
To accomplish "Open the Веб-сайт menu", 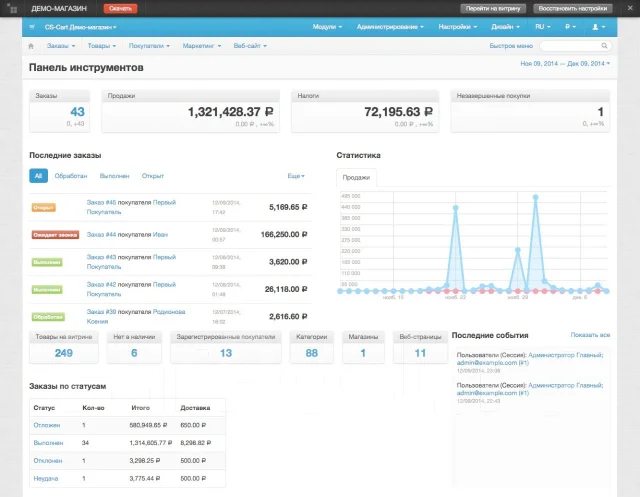I will tap(250, 46).
